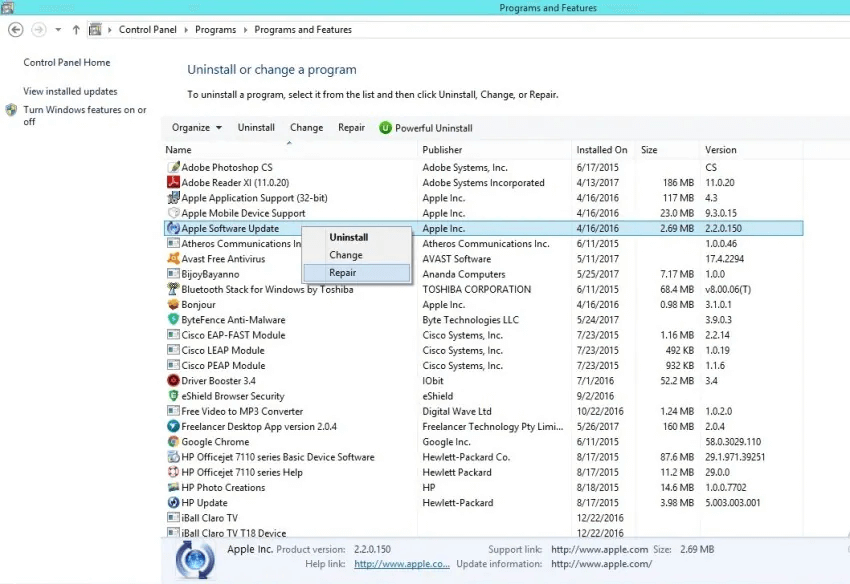Open recent locations dropdown arrow
The height and width of the screenshot is (584, 850).
pyautogui.click(x=58, y=30)
